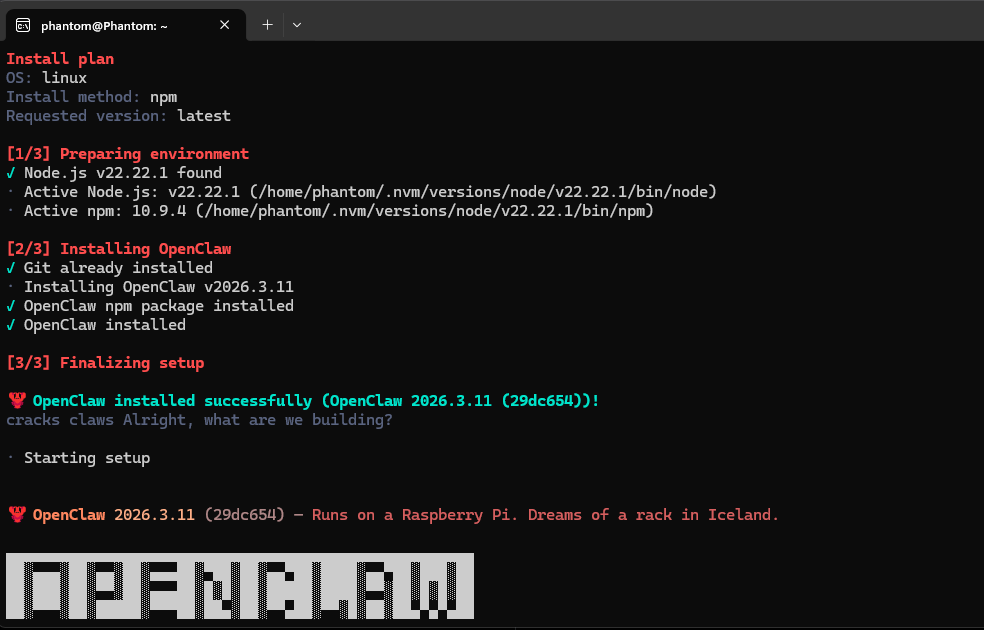Select the phantom@Phantom: ~ tab

click(126, 25)
